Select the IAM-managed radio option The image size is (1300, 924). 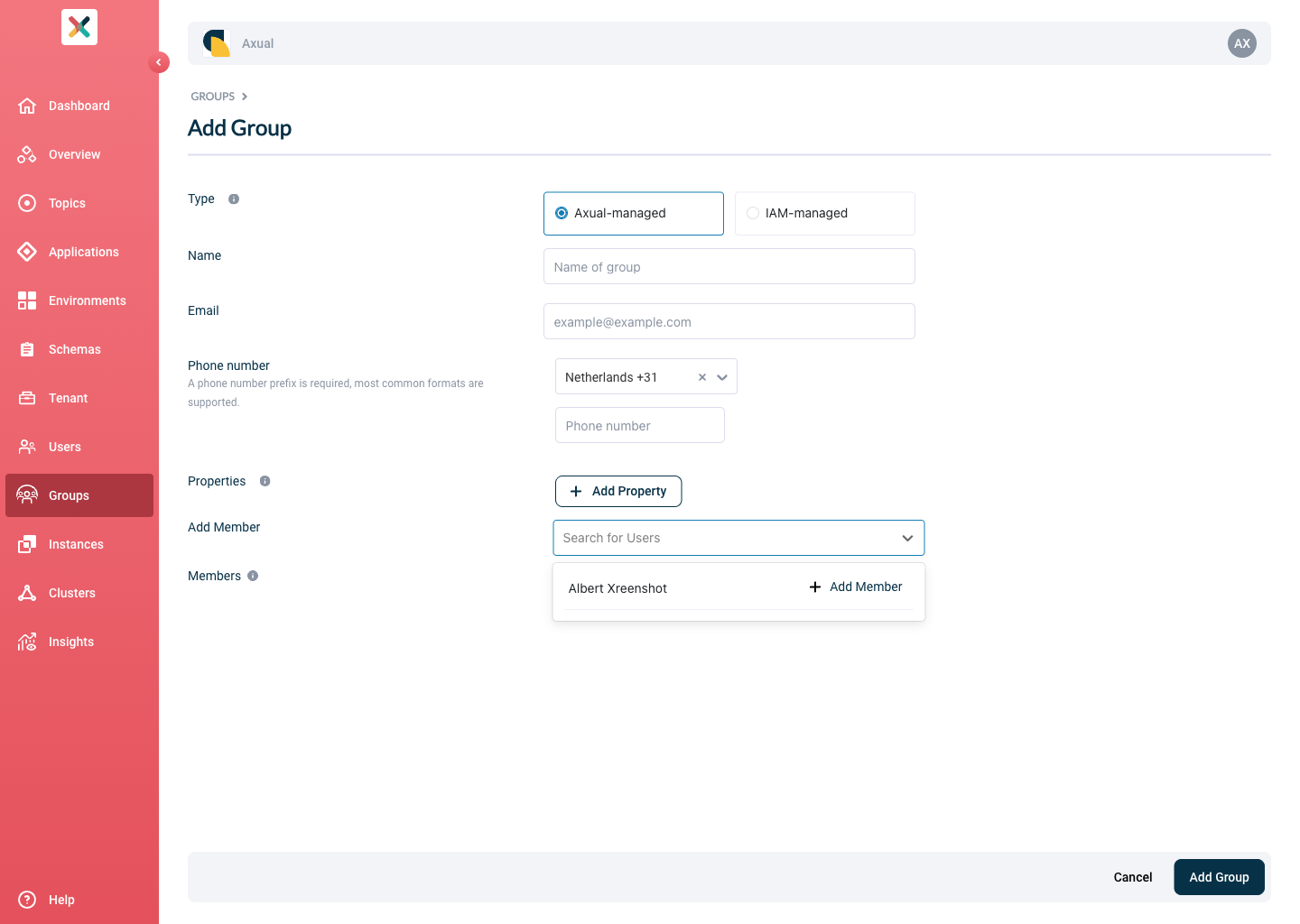click(x=825, y=214)
